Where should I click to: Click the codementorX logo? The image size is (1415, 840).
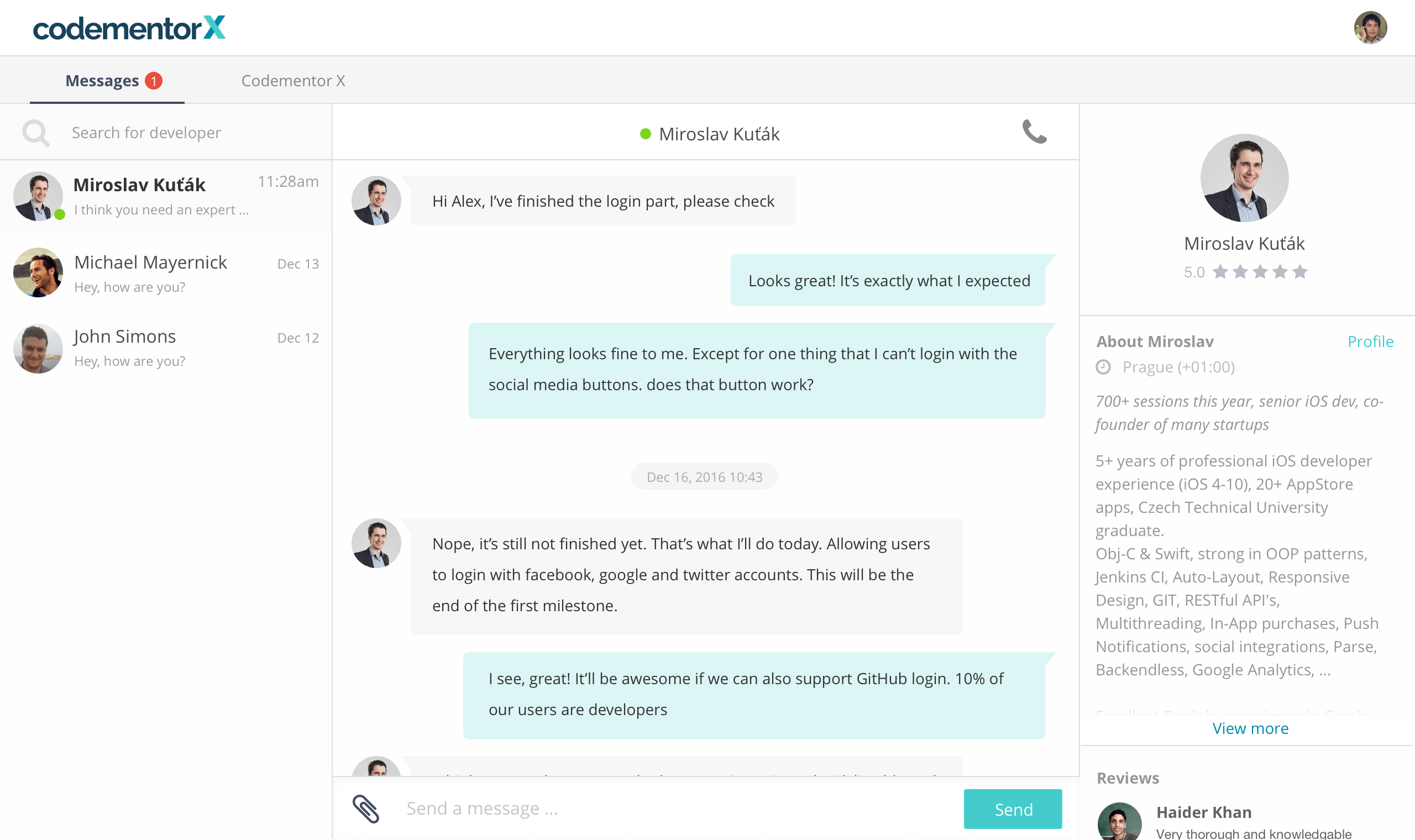pos(129,28)
